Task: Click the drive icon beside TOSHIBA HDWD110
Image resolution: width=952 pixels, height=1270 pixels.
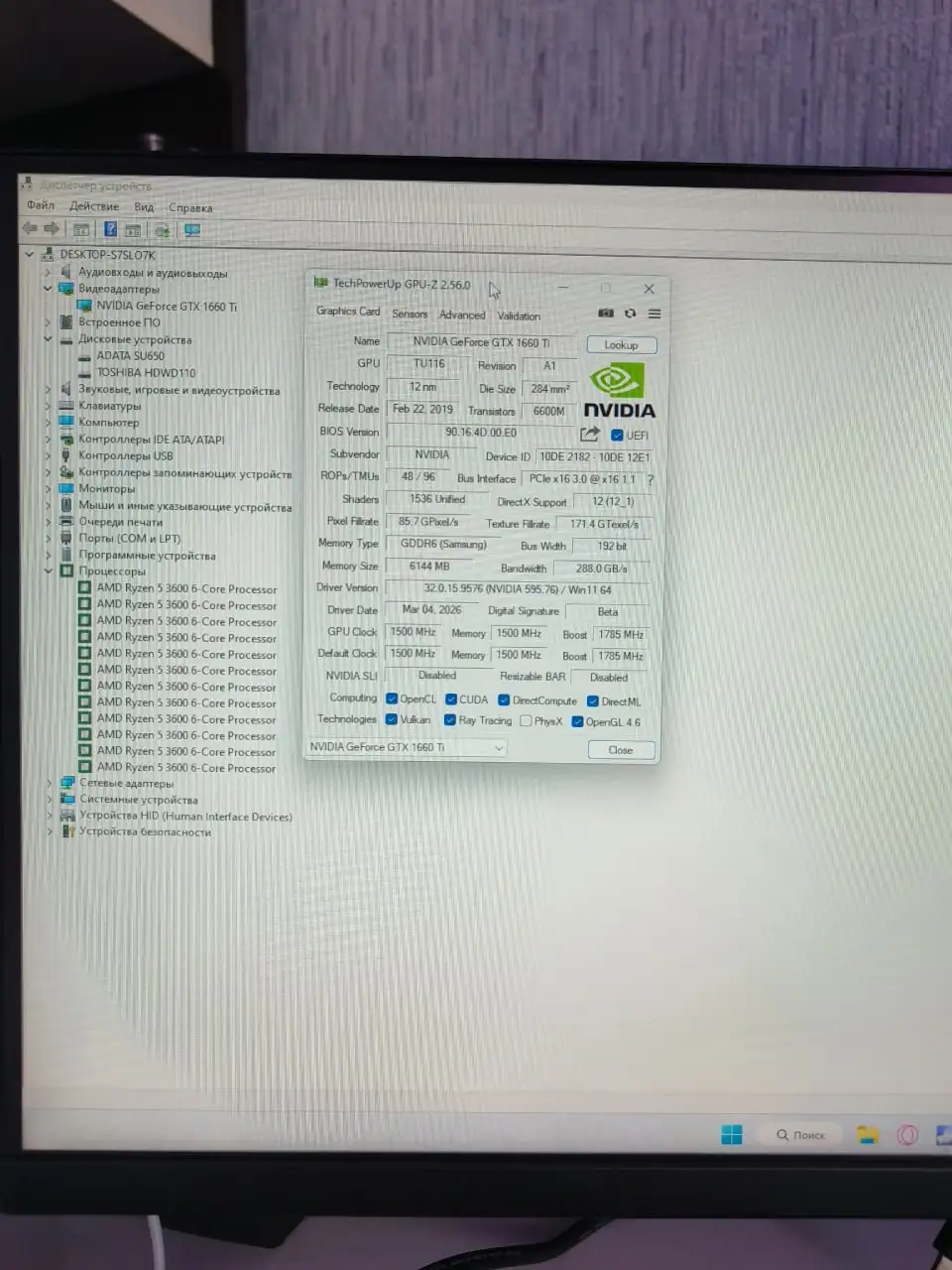Action: [x=85, y=372]
